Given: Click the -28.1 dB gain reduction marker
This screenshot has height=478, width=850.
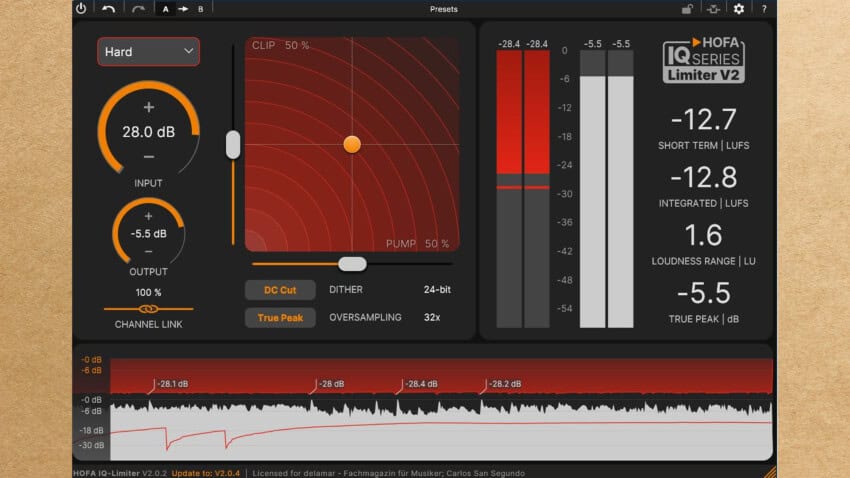Looking at the screenshot, I should (172, 384).
